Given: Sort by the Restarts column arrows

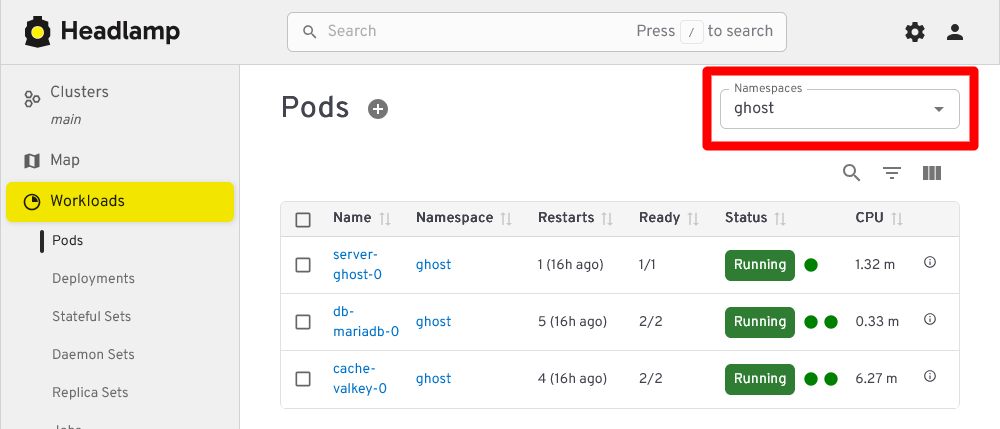Looking at the screenshot, I should [x=607, y=219].
